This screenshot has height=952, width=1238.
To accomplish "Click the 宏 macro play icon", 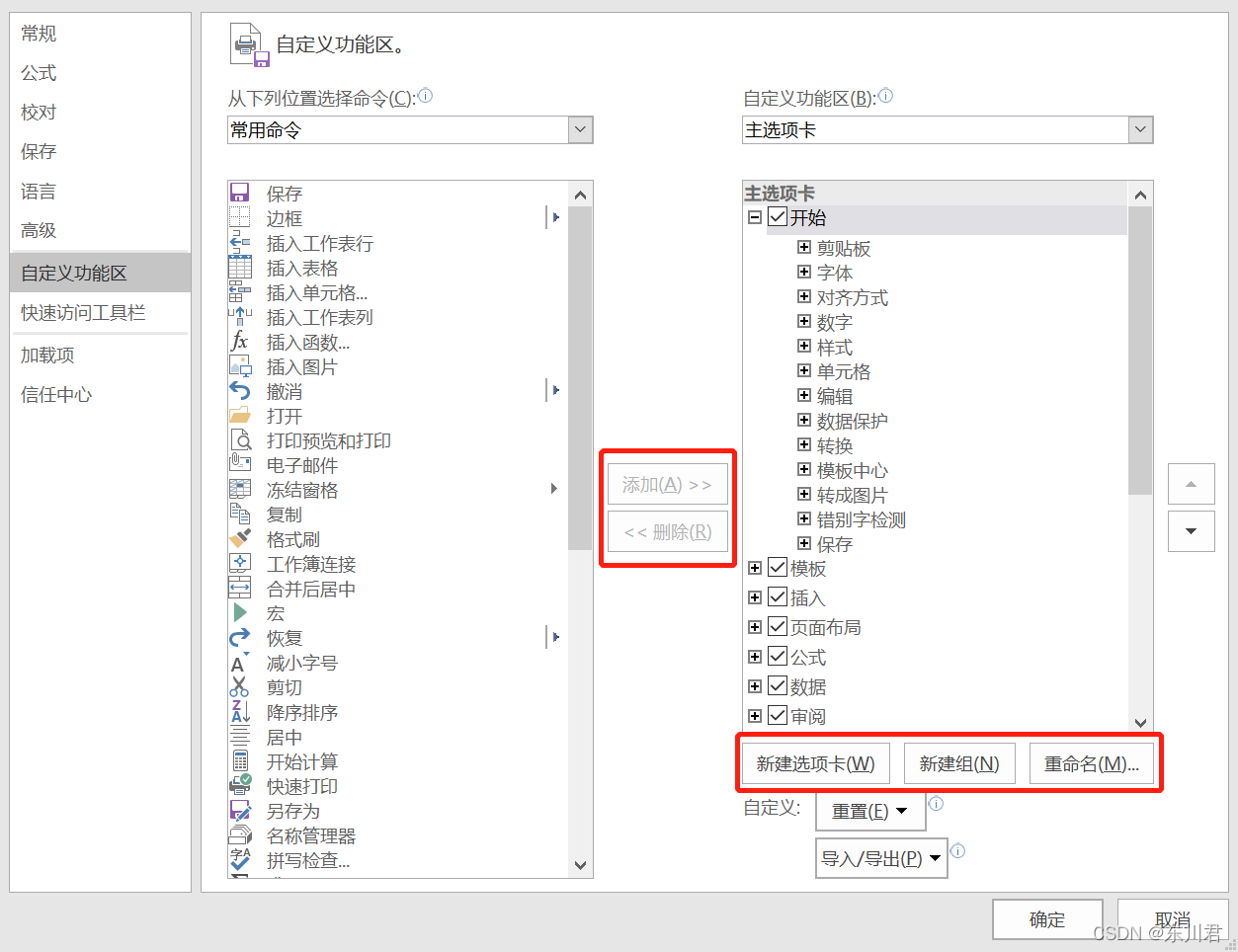I will pyautogui.click(x=240, y=612).
